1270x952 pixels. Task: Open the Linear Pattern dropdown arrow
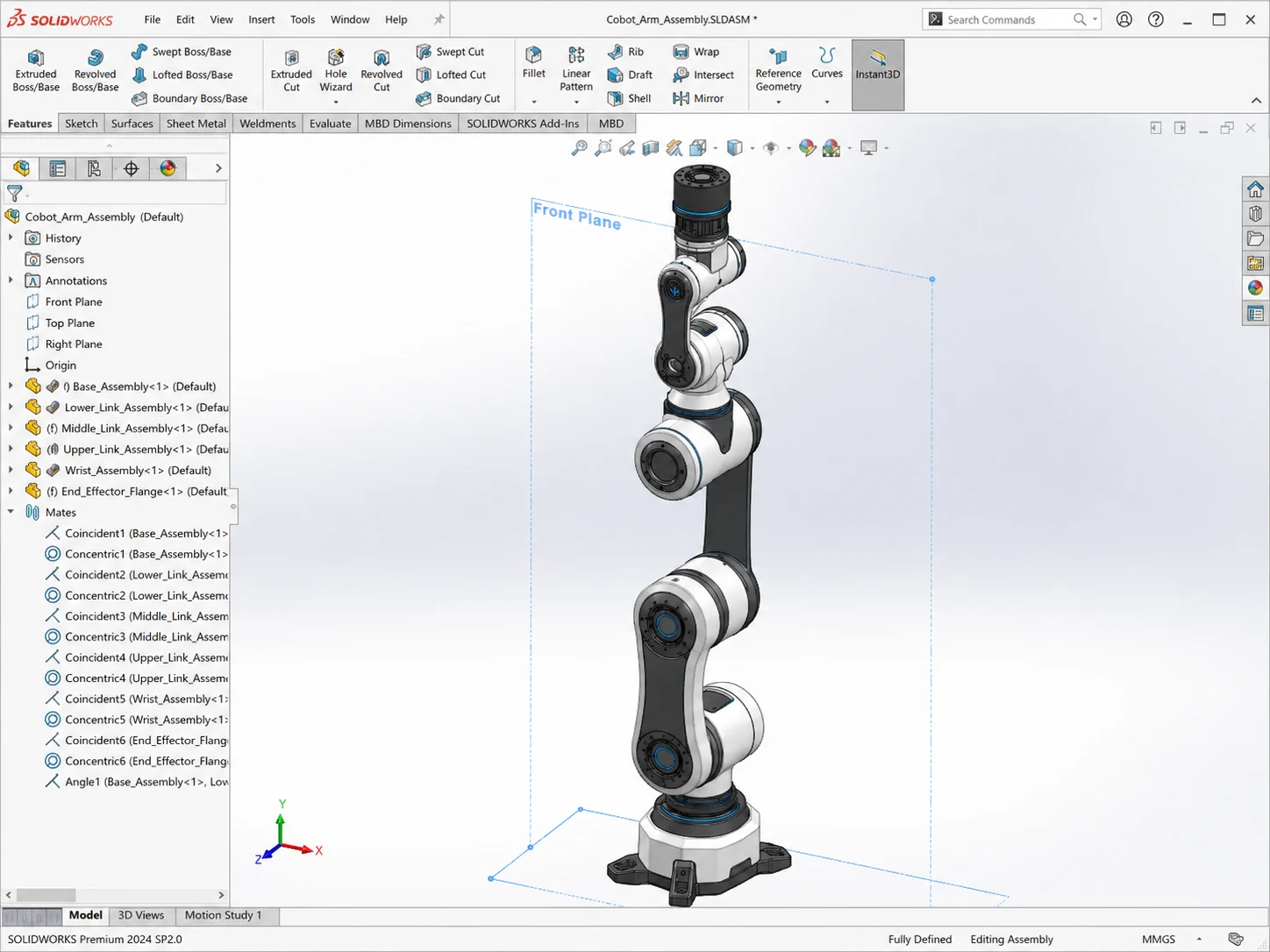[576, 102]
